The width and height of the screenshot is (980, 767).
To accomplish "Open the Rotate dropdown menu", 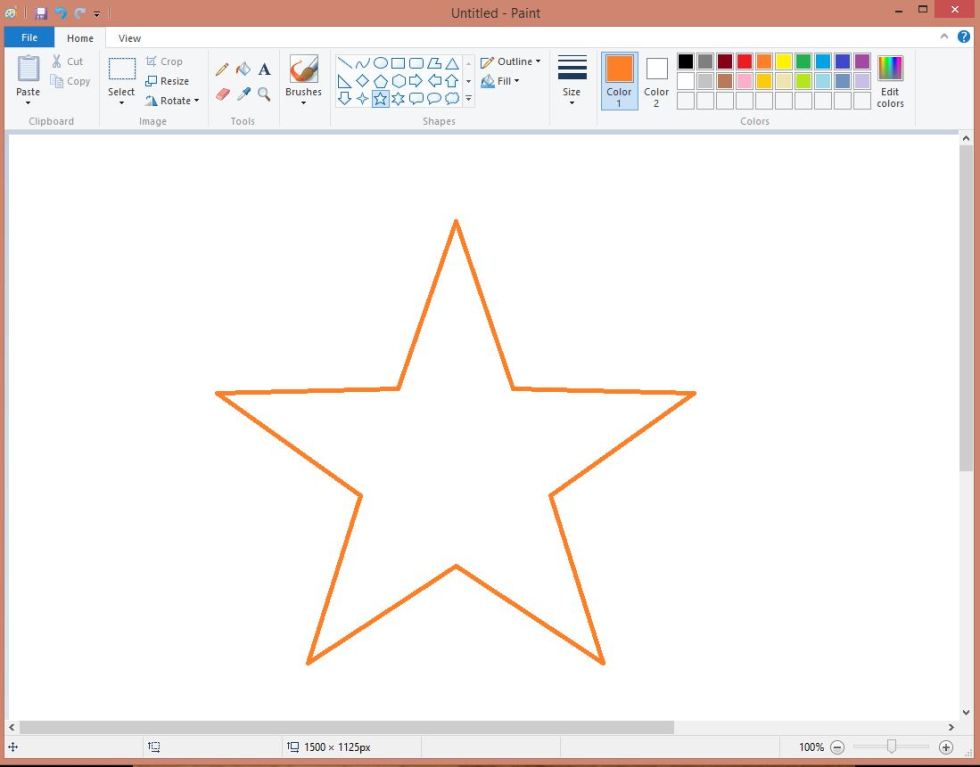I will (x=173, y=101).
